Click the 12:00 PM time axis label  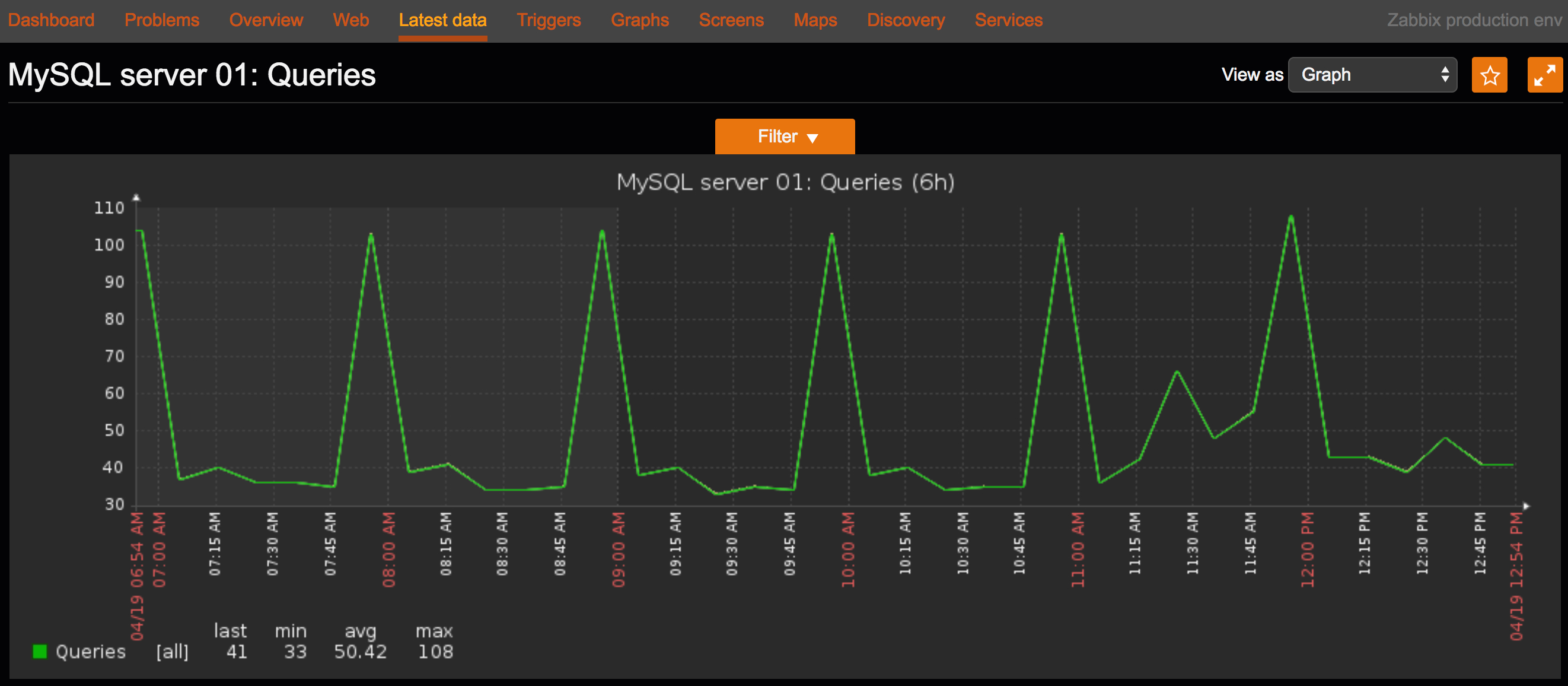point(1308,550)
